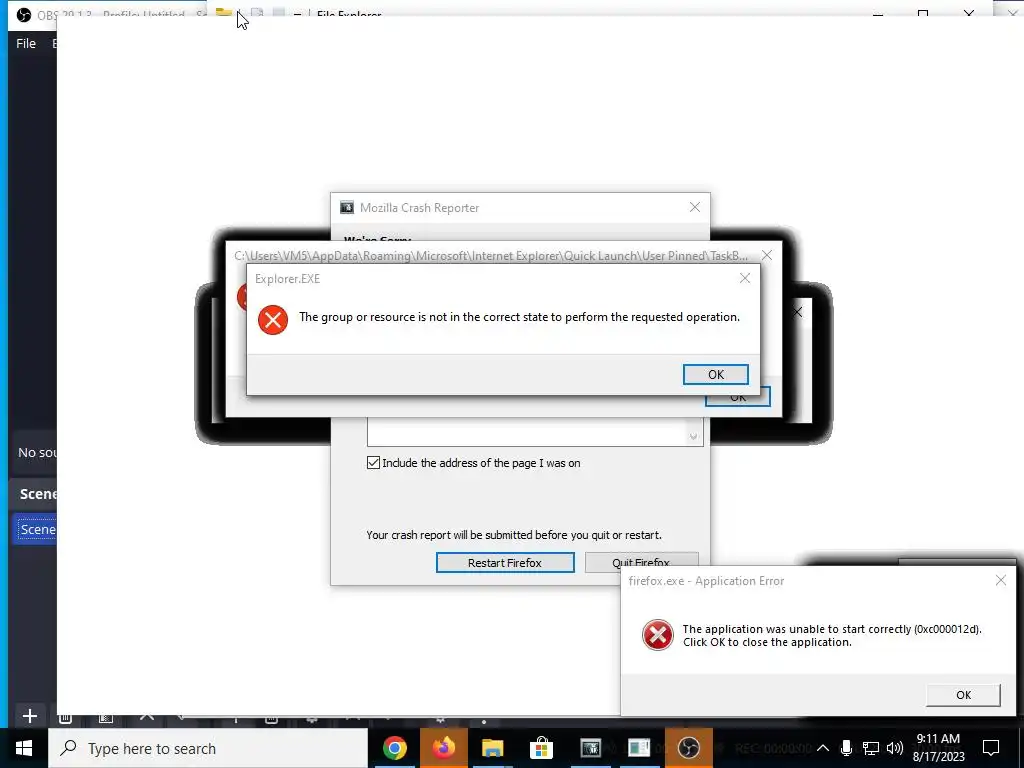Open File Explorer from the taskbar

click(492, 748)
